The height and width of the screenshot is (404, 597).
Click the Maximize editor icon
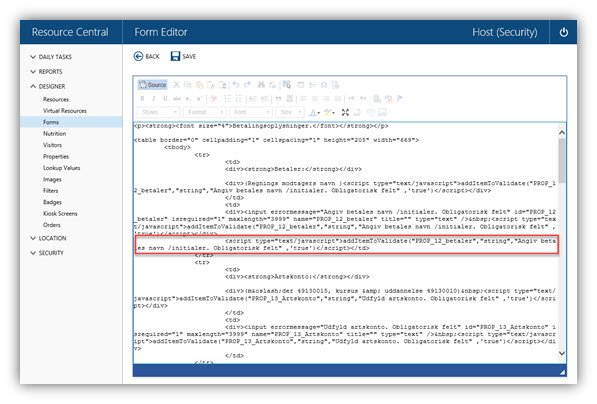(345, 112)
